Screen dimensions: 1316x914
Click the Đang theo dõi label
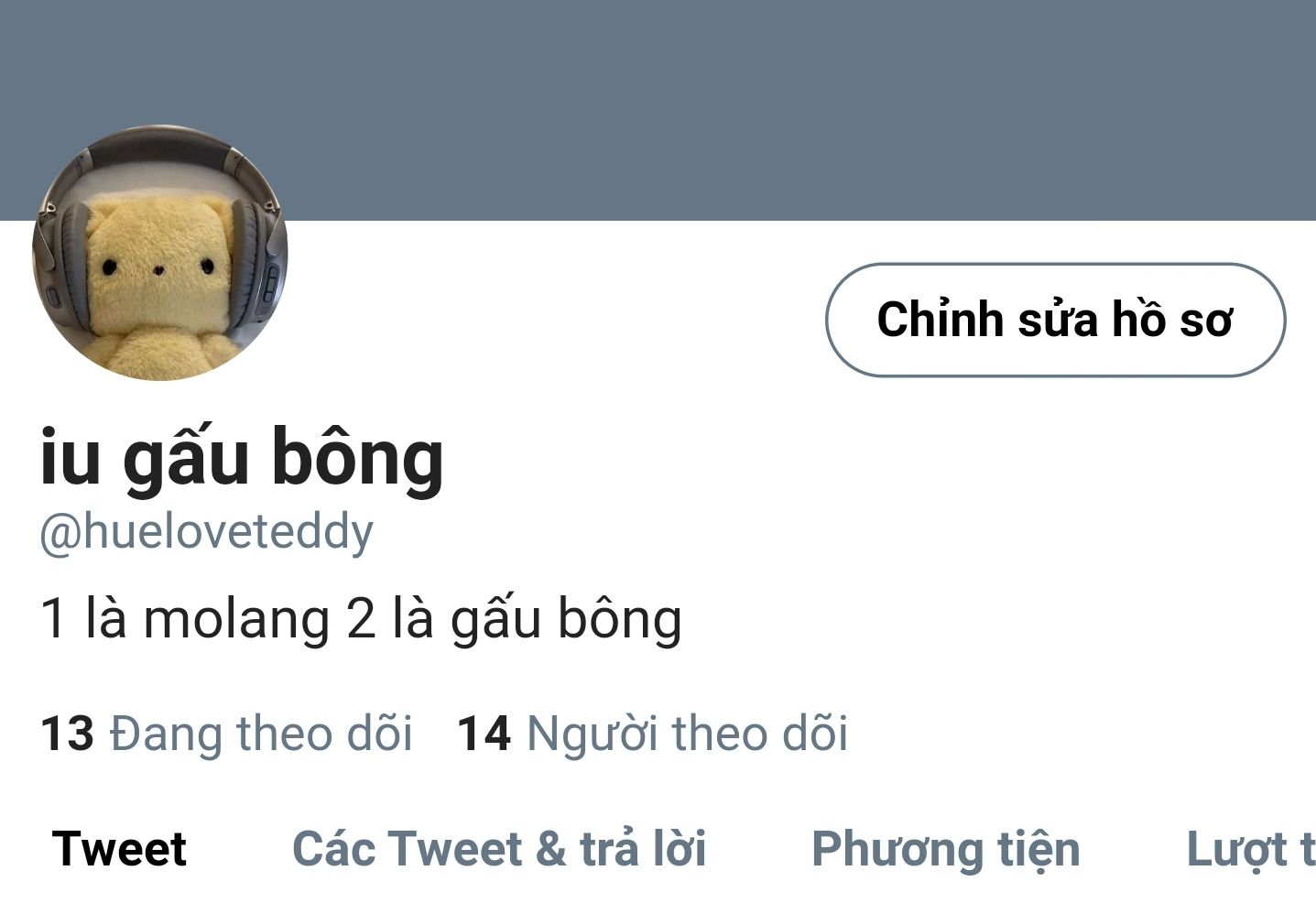[x=261, y=734]
